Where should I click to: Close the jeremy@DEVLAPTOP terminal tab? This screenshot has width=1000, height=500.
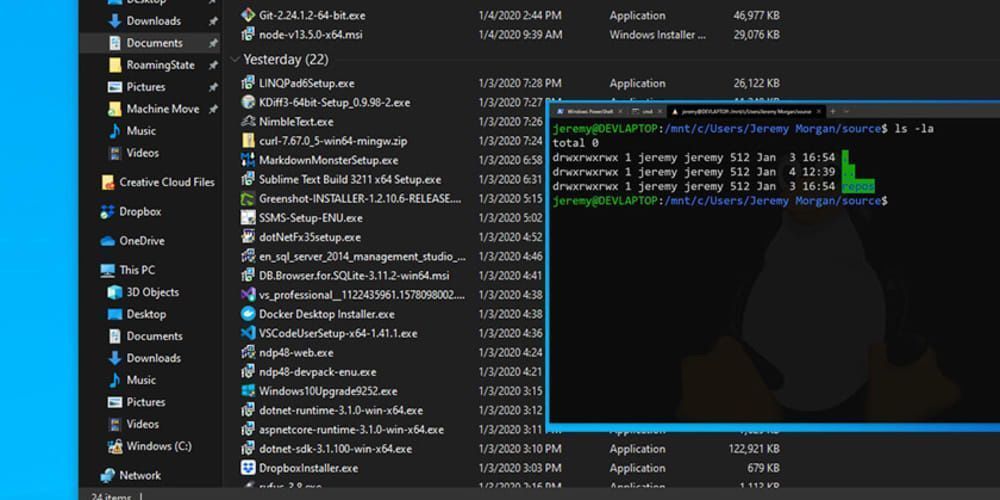819,112
